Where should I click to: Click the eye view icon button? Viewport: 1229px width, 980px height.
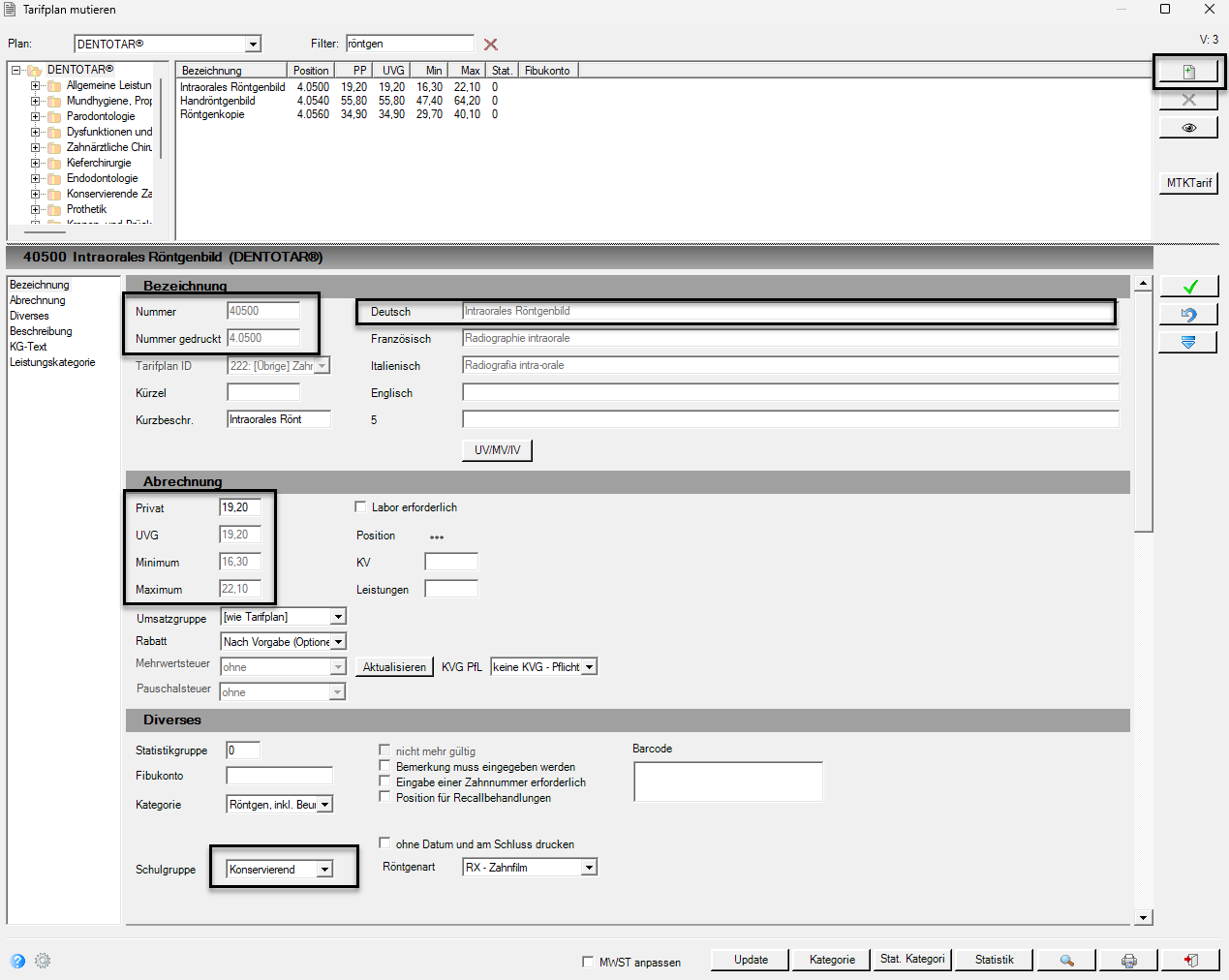[x=1188, y=128]
